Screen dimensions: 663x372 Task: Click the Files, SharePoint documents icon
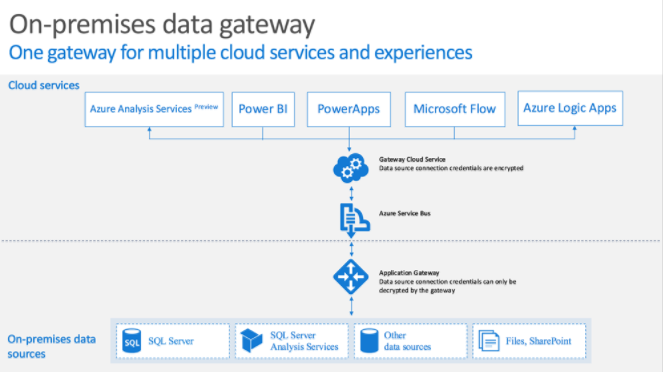pyautogui.click(x=489, y=341)
